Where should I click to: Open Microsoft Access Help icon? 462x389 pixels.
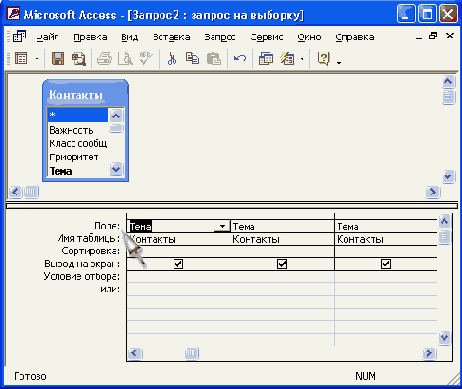(x=323, y=59)
